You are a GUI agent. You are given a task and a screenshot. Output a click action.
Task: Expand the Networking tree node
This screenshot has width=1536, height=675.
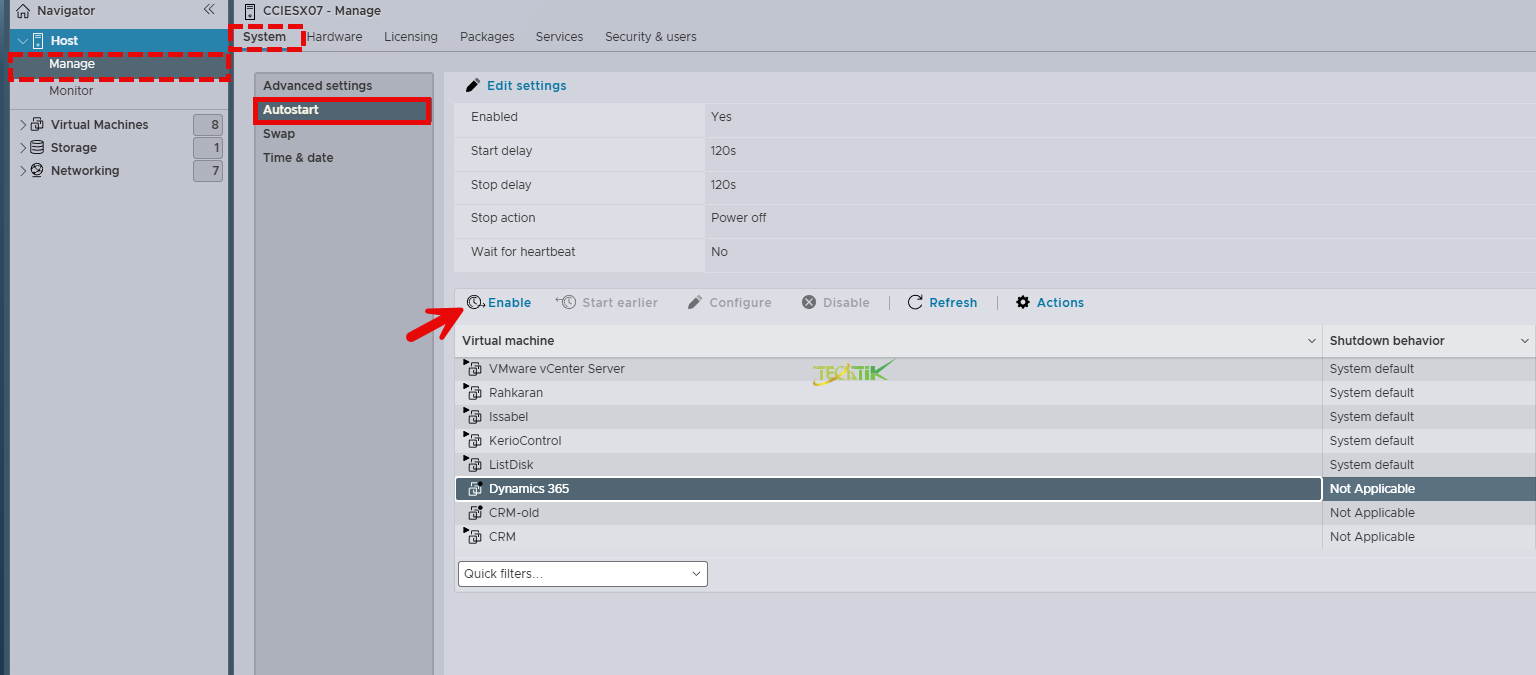pyautogui.click(x=23, y=171)
